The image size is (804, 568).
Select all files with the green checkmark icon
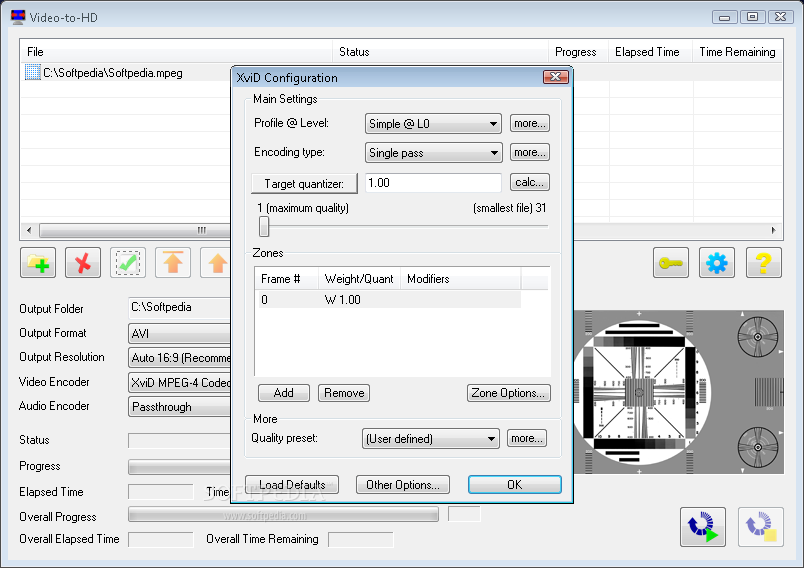pos(128,262)
